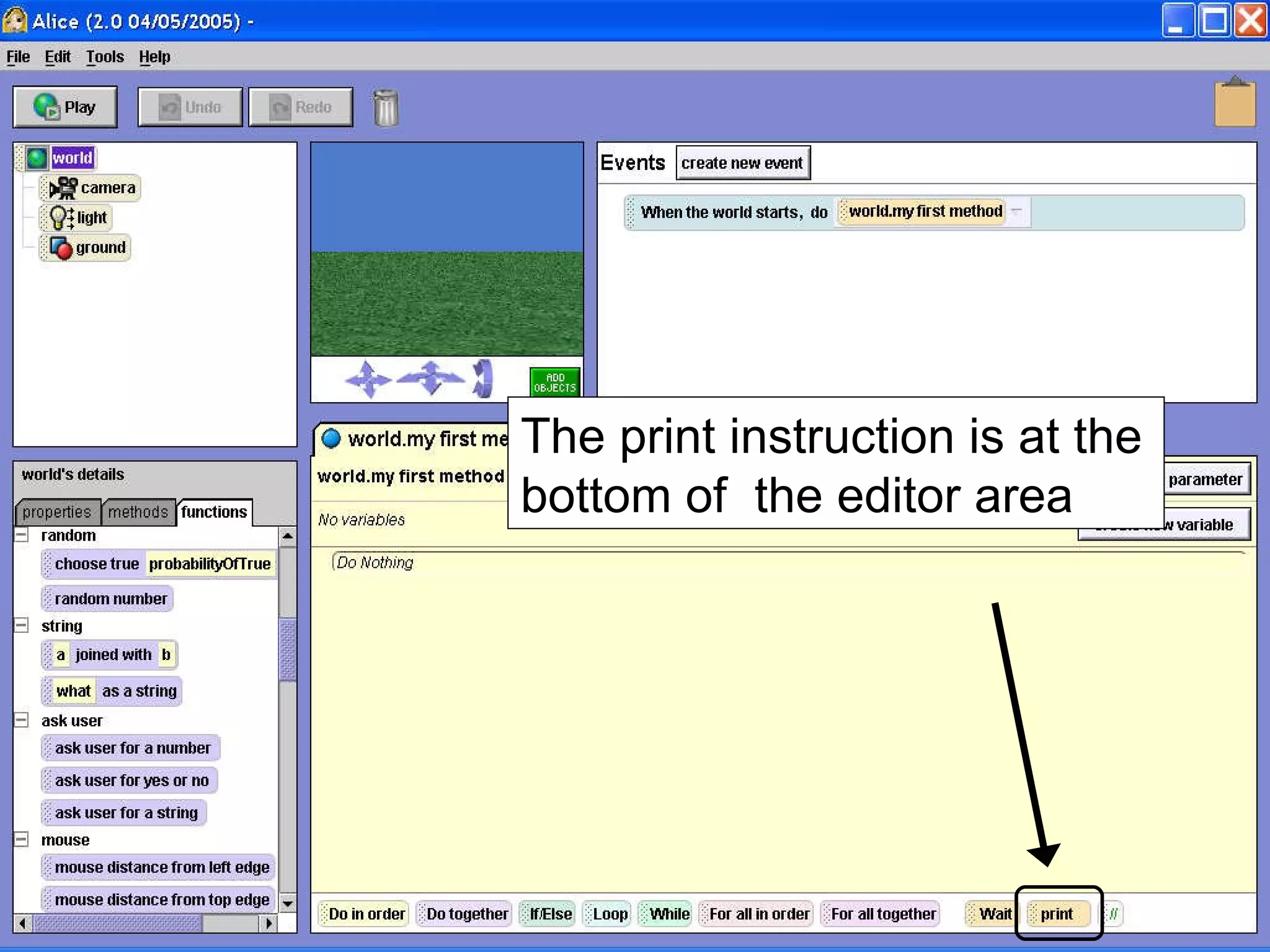Select the choose true probabilityOfTrue tile

point(159,564)
